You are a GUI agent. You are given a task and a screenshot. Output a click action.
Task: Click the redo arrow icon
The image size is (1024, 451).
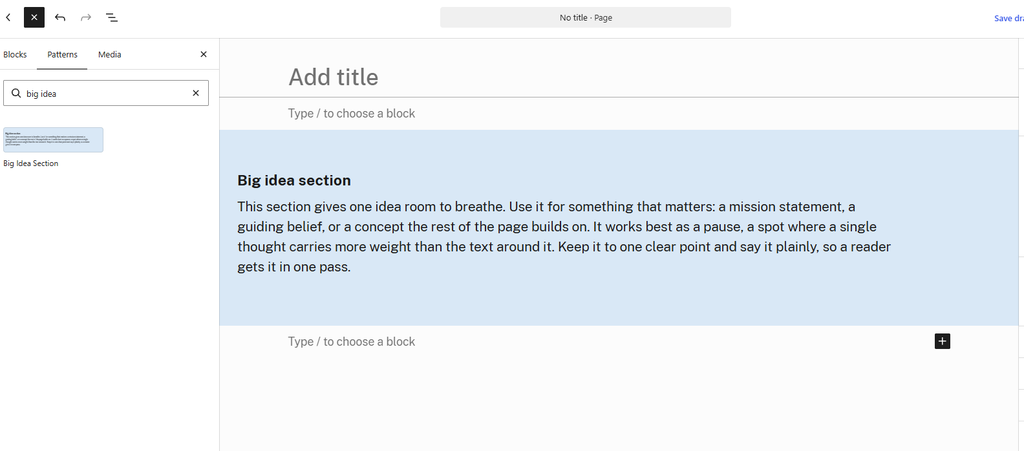coord(86,18)
